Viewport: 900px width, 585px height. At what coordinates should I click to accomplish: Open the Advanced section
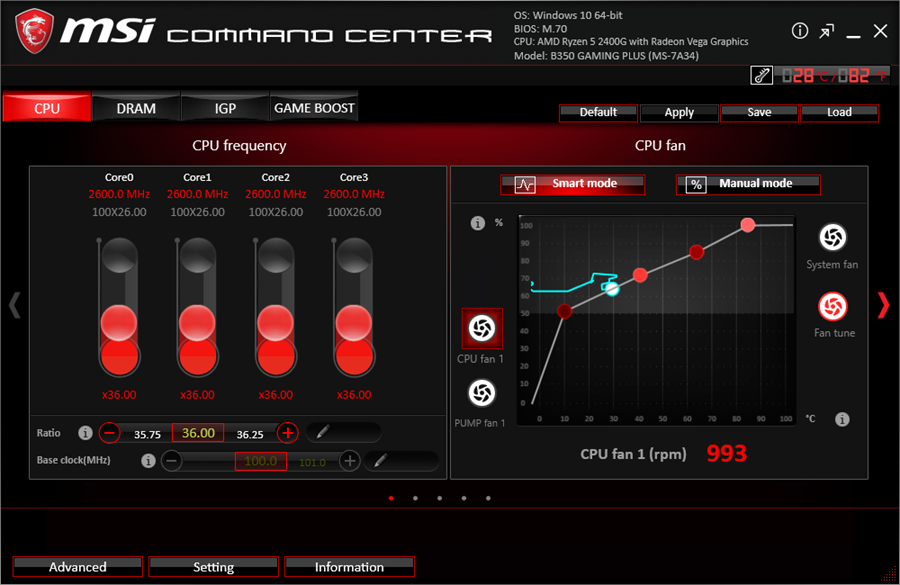point(78,567)
